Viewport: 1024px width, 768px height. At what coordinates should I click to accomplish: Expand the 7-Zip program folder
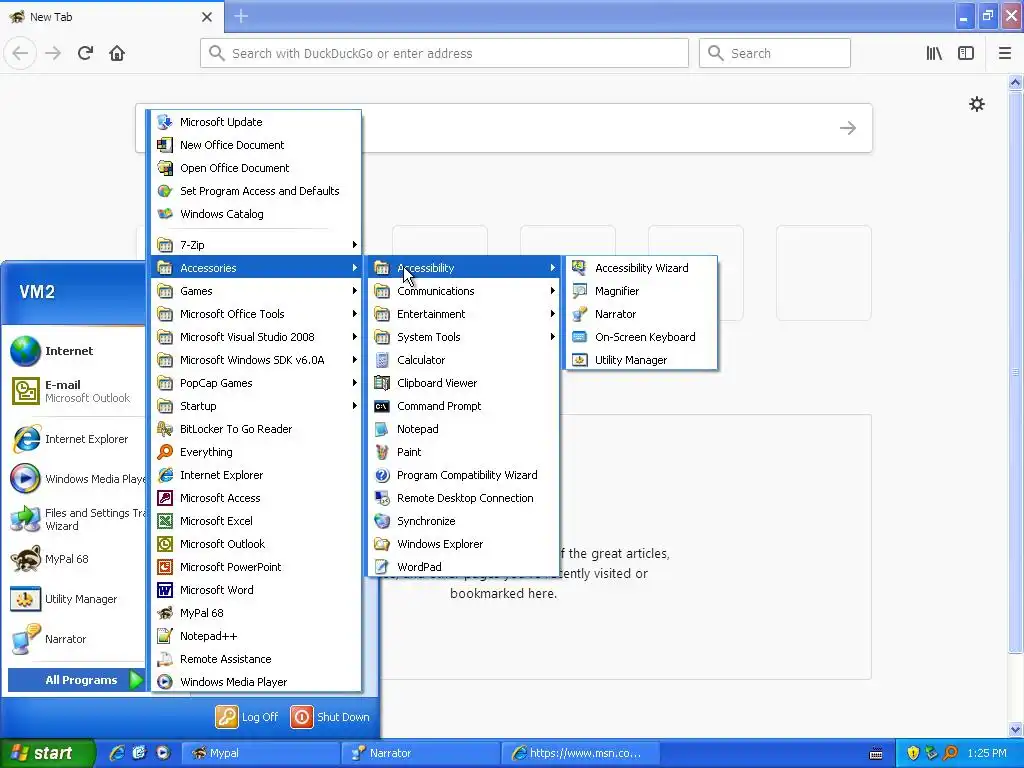click(257, 245)
